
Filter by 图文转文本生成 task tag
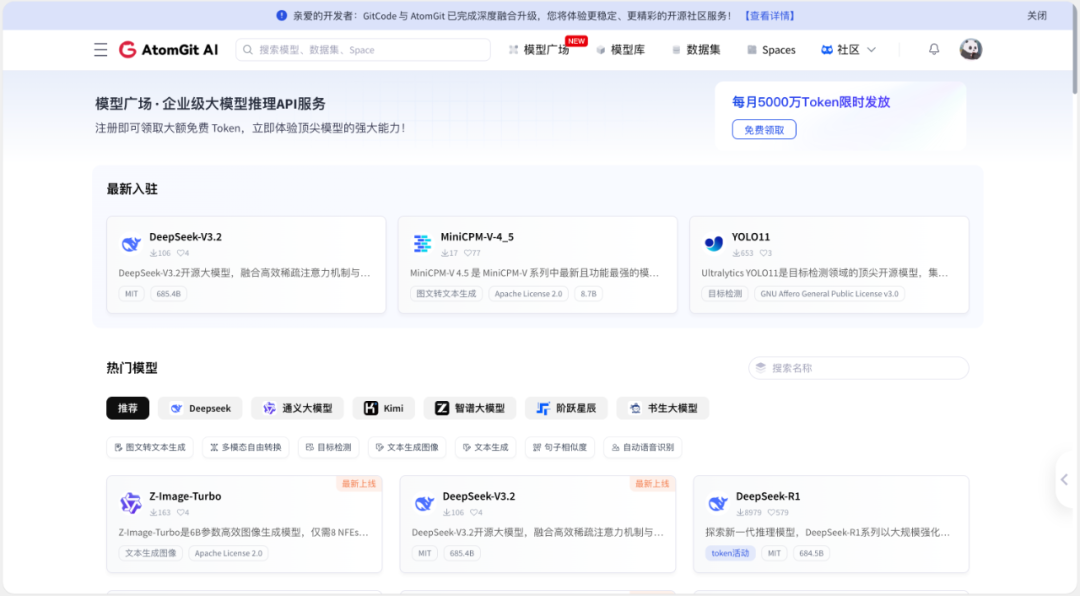click(x=149, y=447)
